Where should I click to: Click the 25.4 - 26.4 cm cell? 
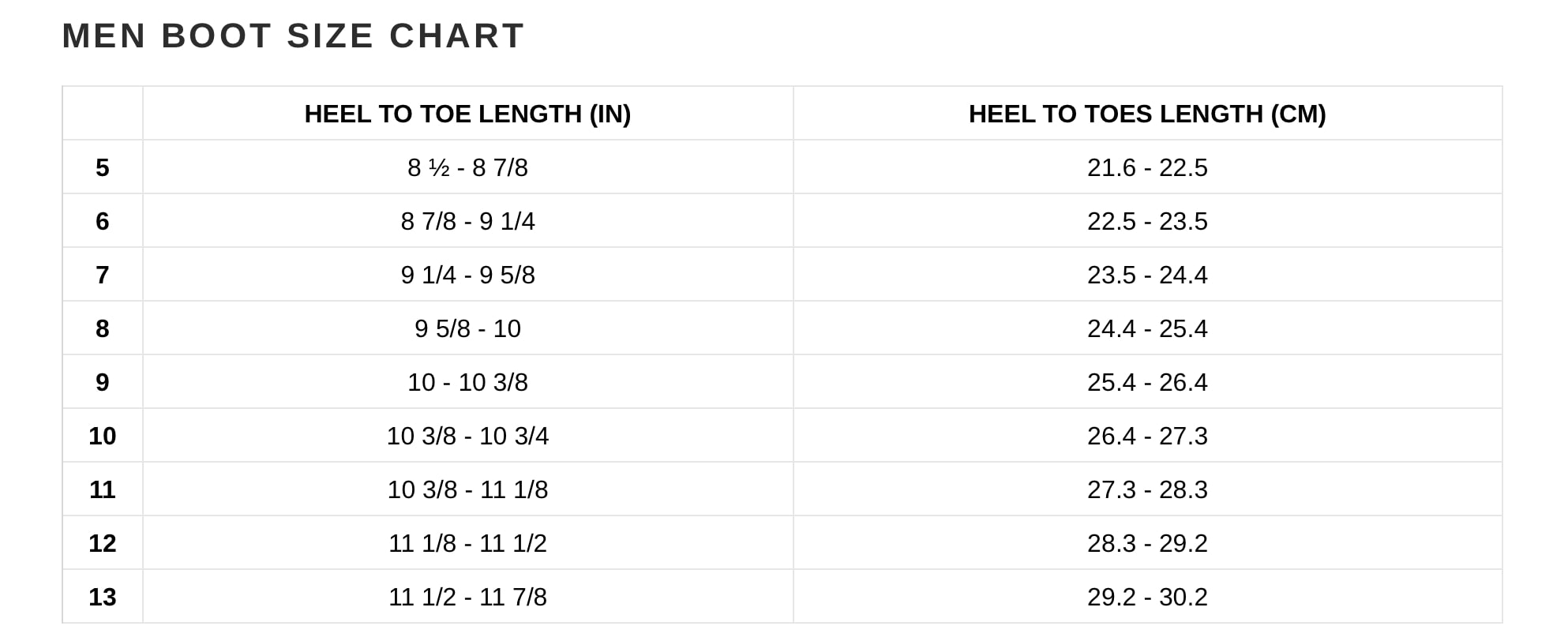pos(1147,382)
